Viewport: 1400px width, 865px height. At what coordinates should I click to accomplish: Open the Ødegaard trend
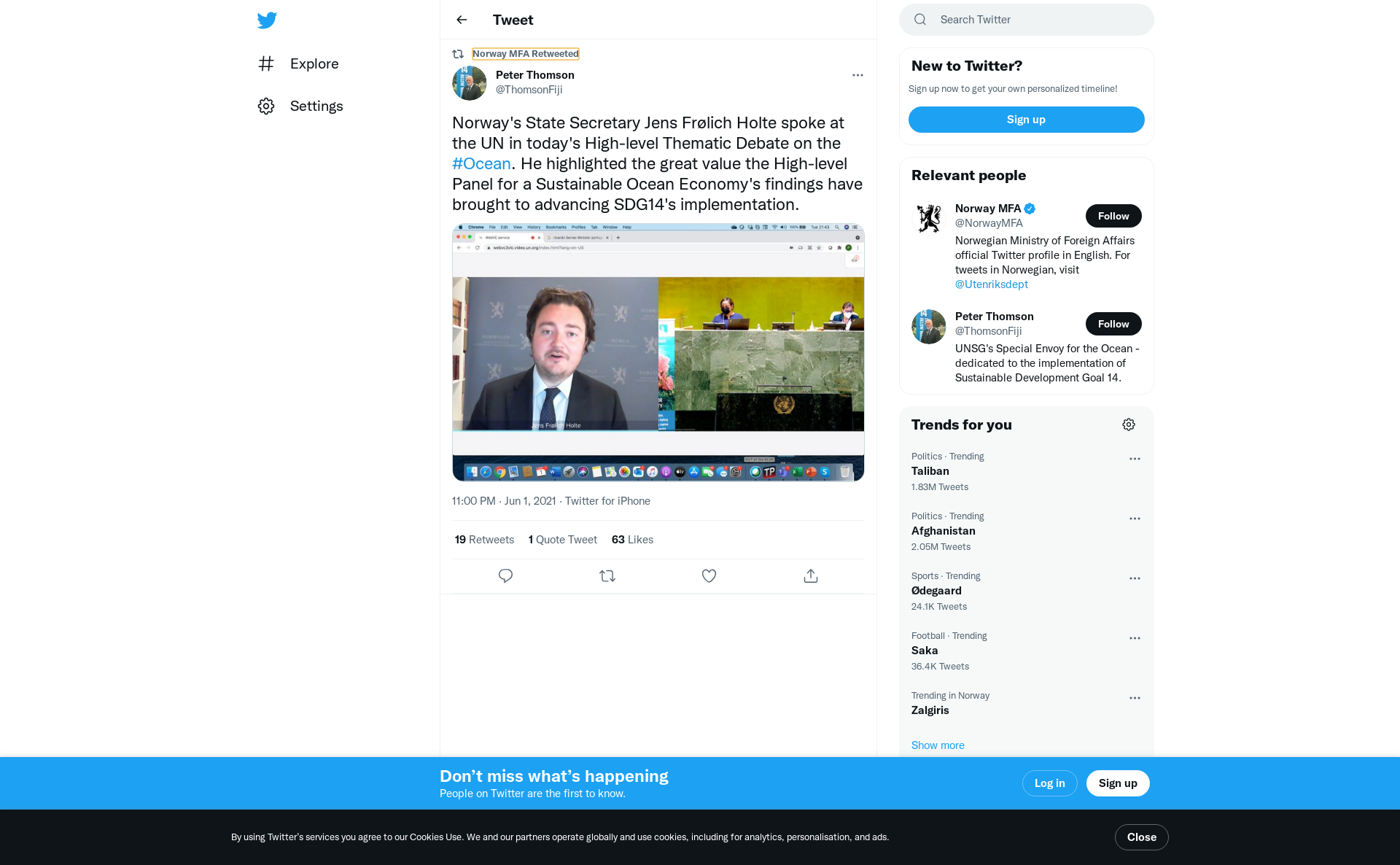click(1027, 591)
